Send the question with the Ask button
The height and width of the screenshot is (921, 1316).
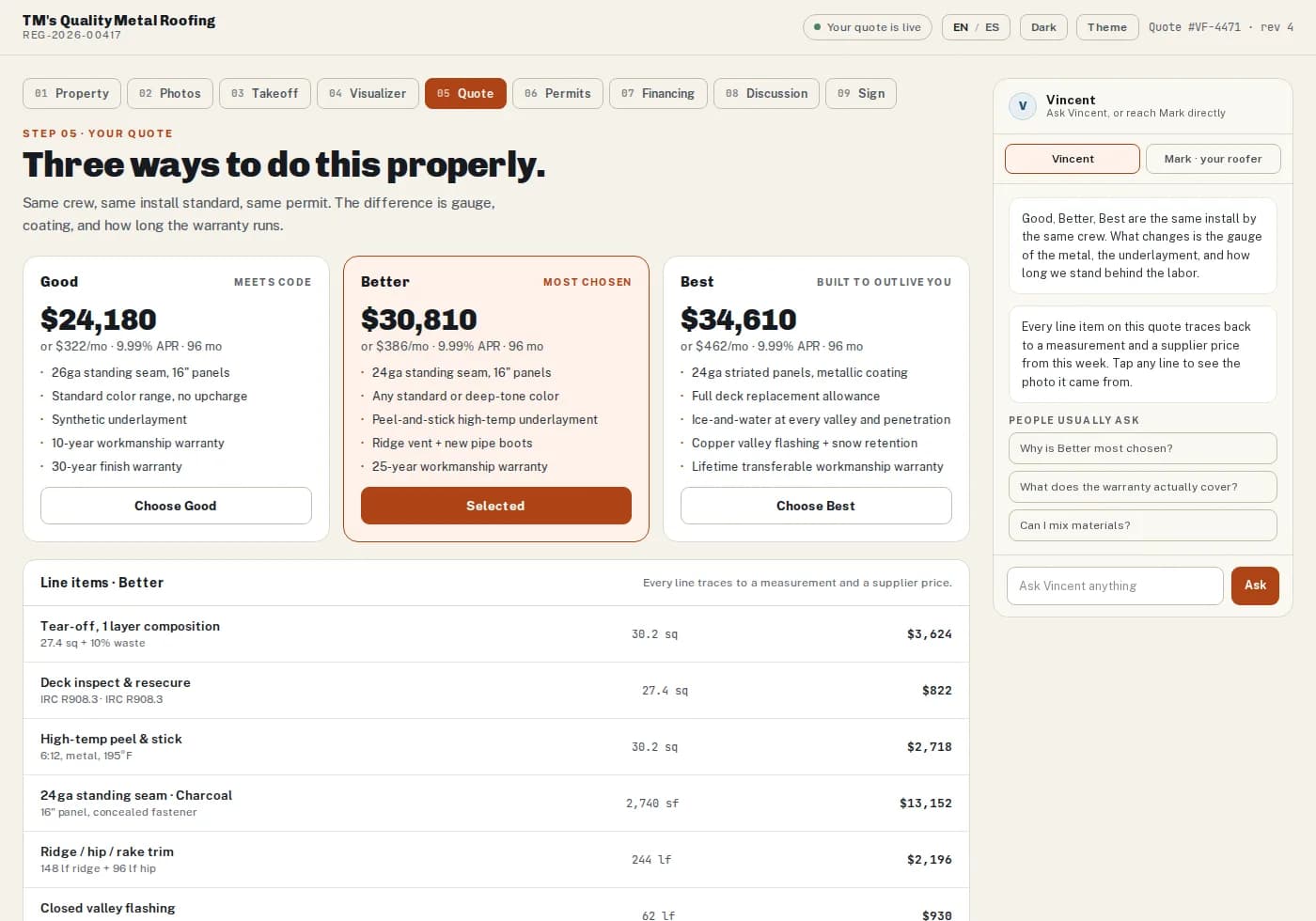(x=1255, y=585)
